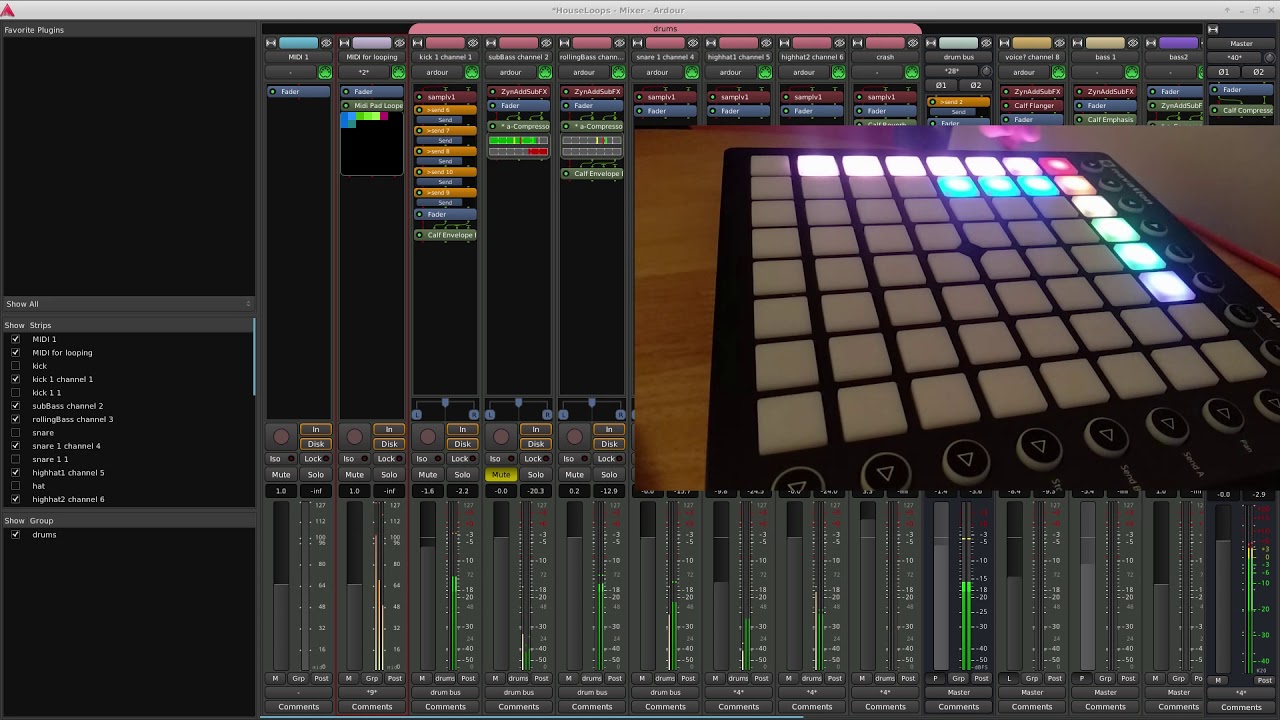The height and width of the screenshot is (720, 1280).
Task: Open Grp group selector on MIDI 1 strip
Action: [x=299, y=678]
